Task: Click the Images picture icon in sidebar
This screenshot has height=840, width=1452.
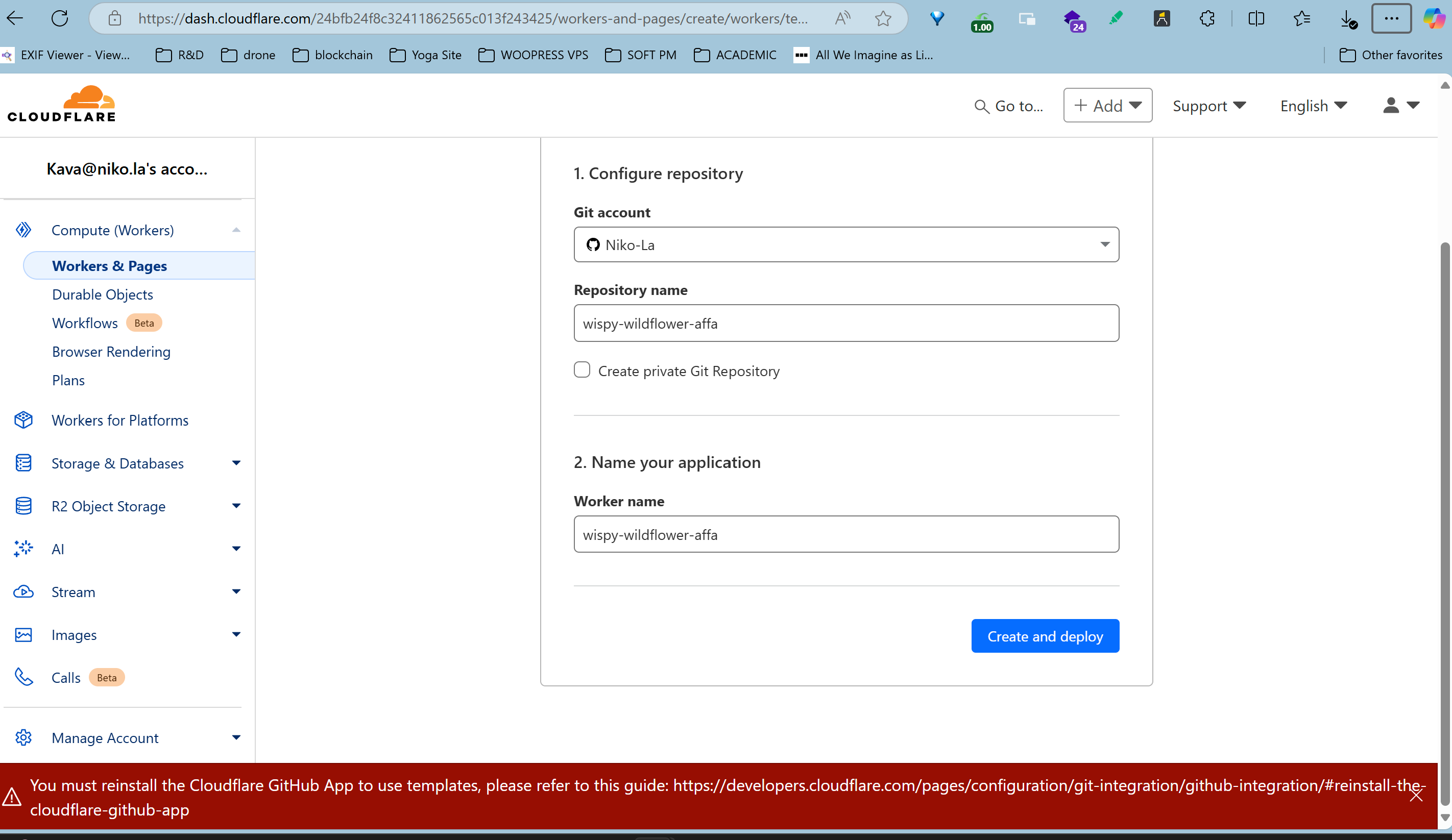Action: tap(23, 634)
